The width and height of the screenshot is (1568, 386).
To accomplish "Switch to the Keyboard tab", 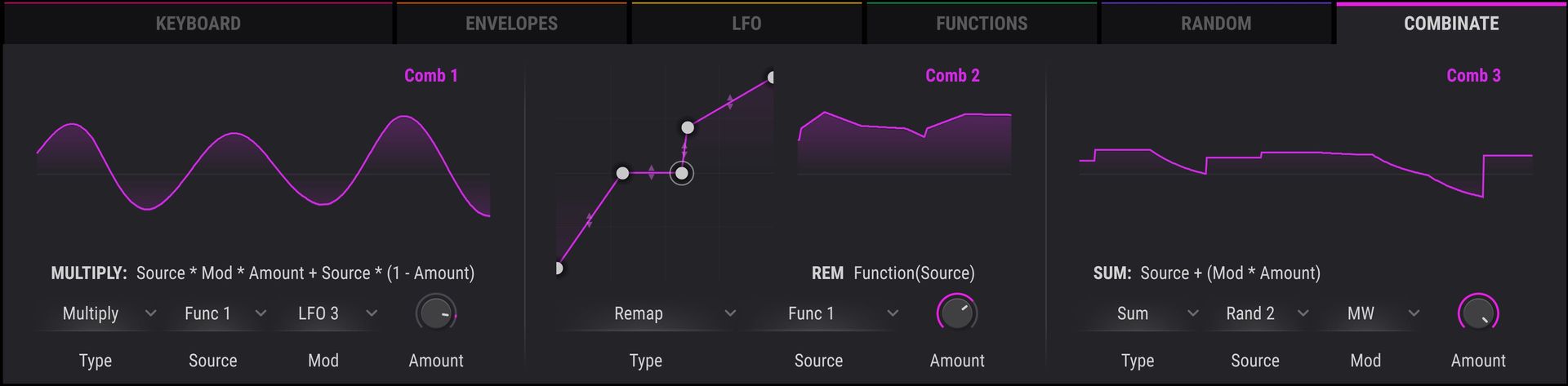I will pyautogui.click(x=198, y=23).
